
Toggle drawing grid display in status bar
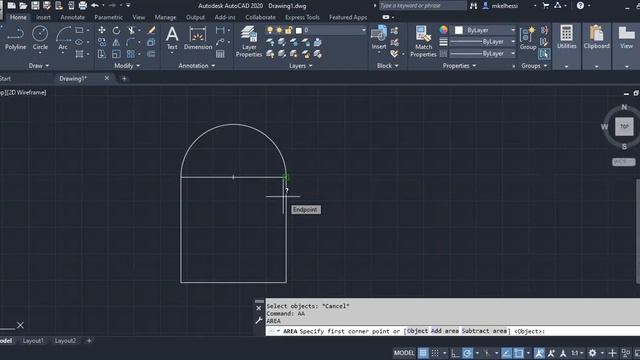pos(423,353)
